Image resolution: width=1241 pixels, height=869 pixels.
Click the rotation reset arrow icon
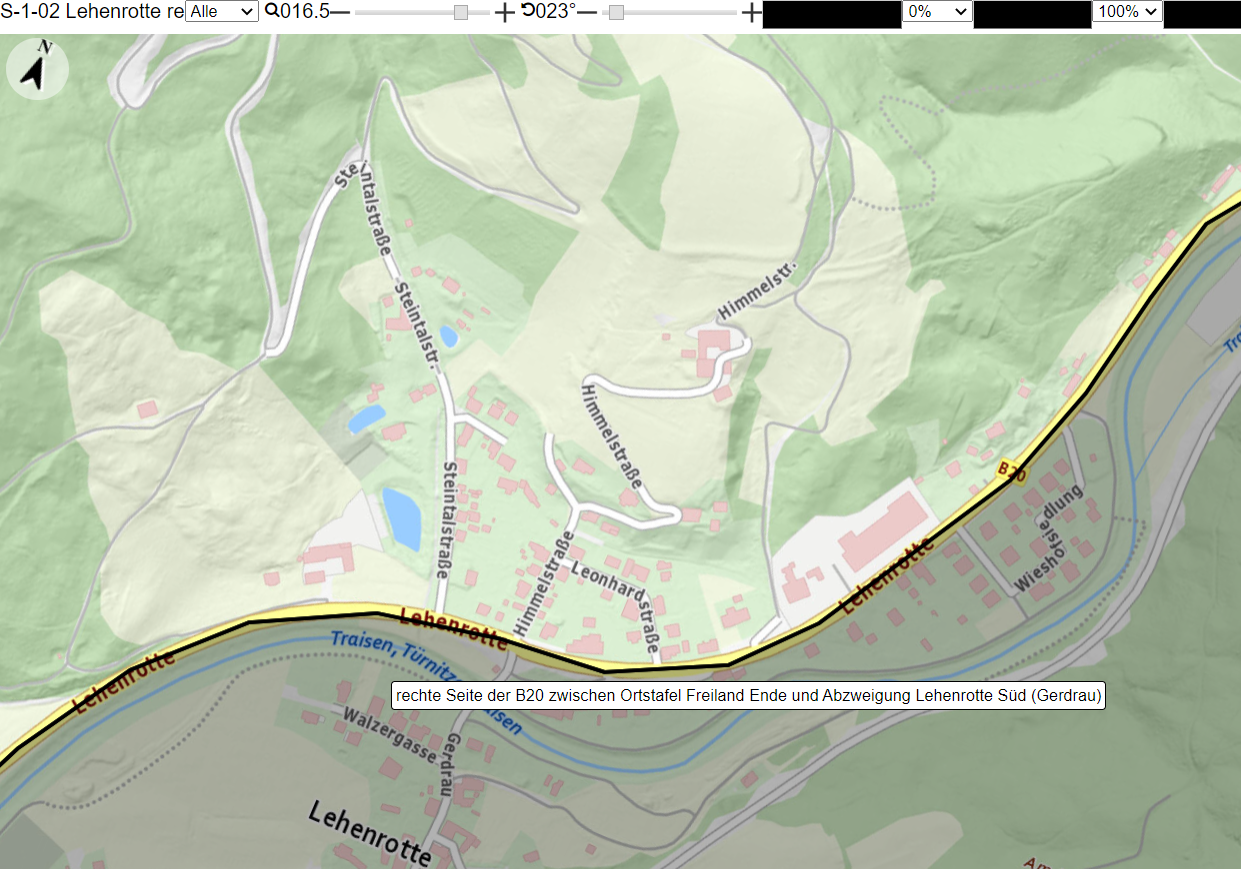[x=527, y=11]
